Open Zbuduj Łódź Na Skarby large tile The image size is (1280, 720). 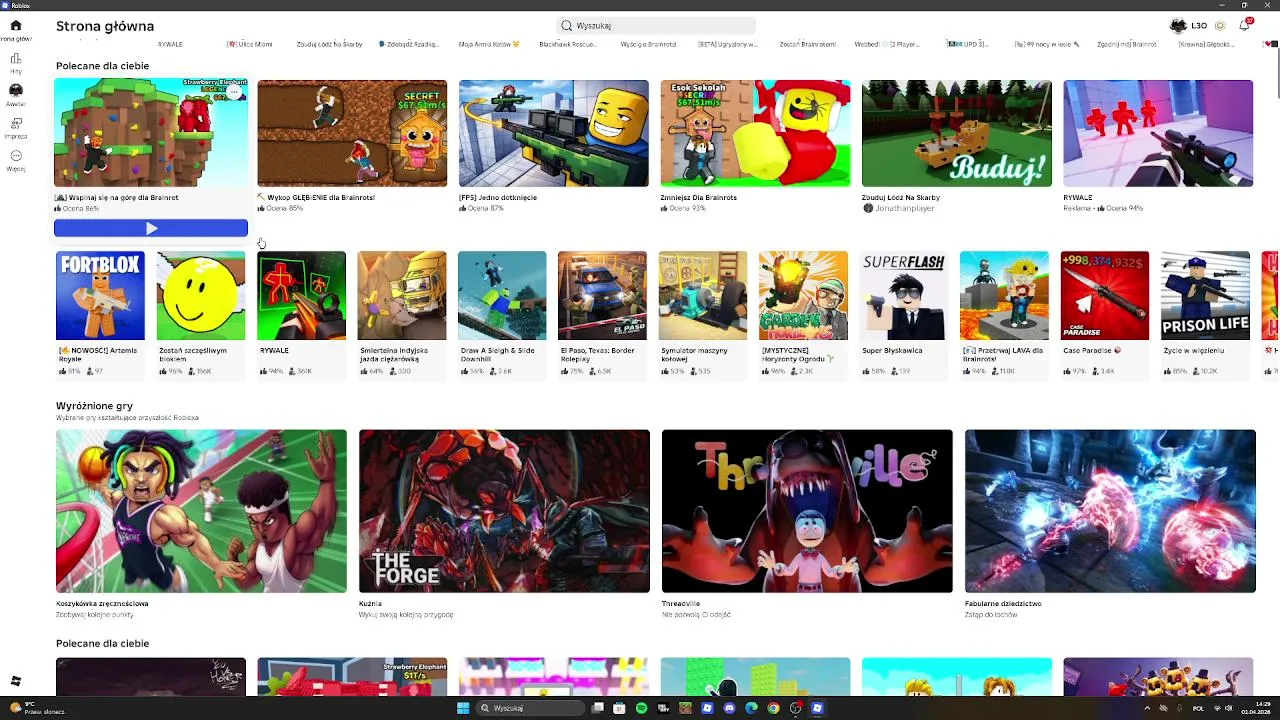point(956,133)
